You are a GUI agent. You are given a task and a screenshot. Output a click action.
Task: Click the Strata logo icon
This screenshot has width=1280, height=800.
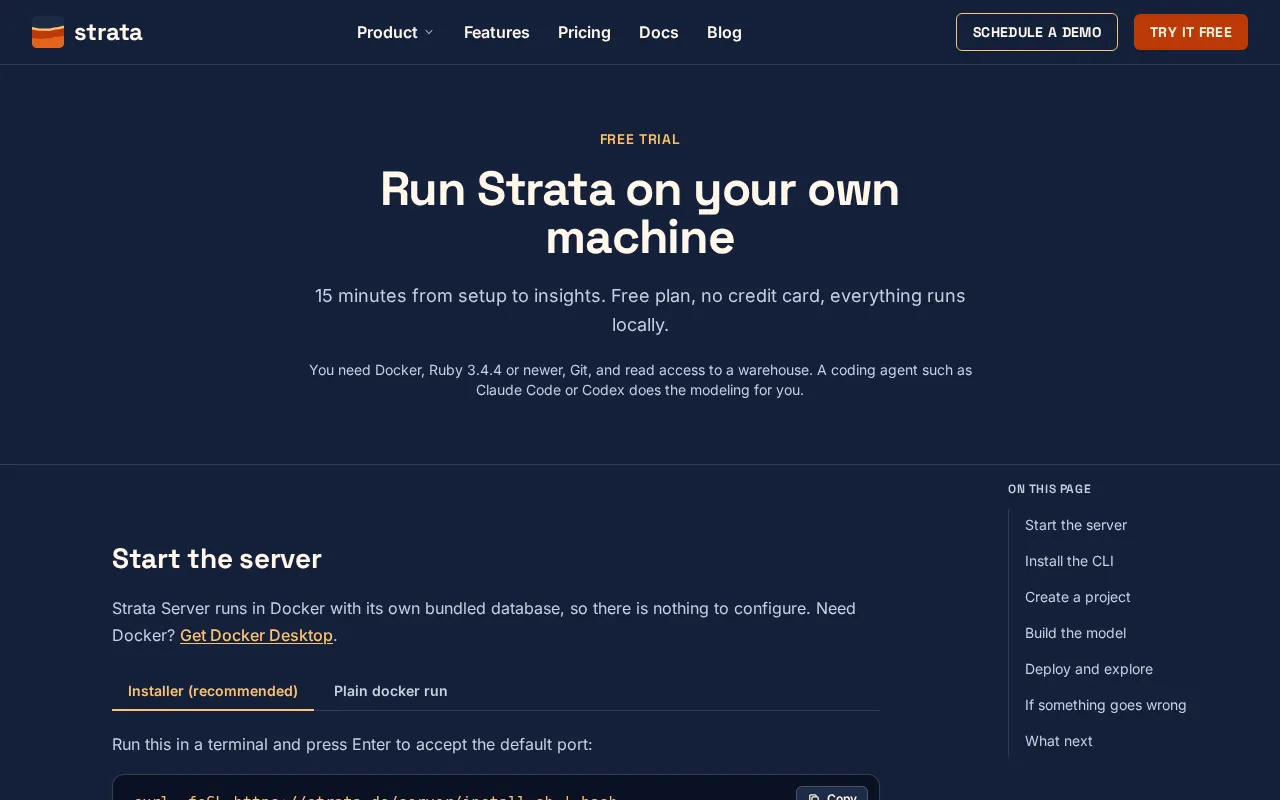tap(48, 32)
